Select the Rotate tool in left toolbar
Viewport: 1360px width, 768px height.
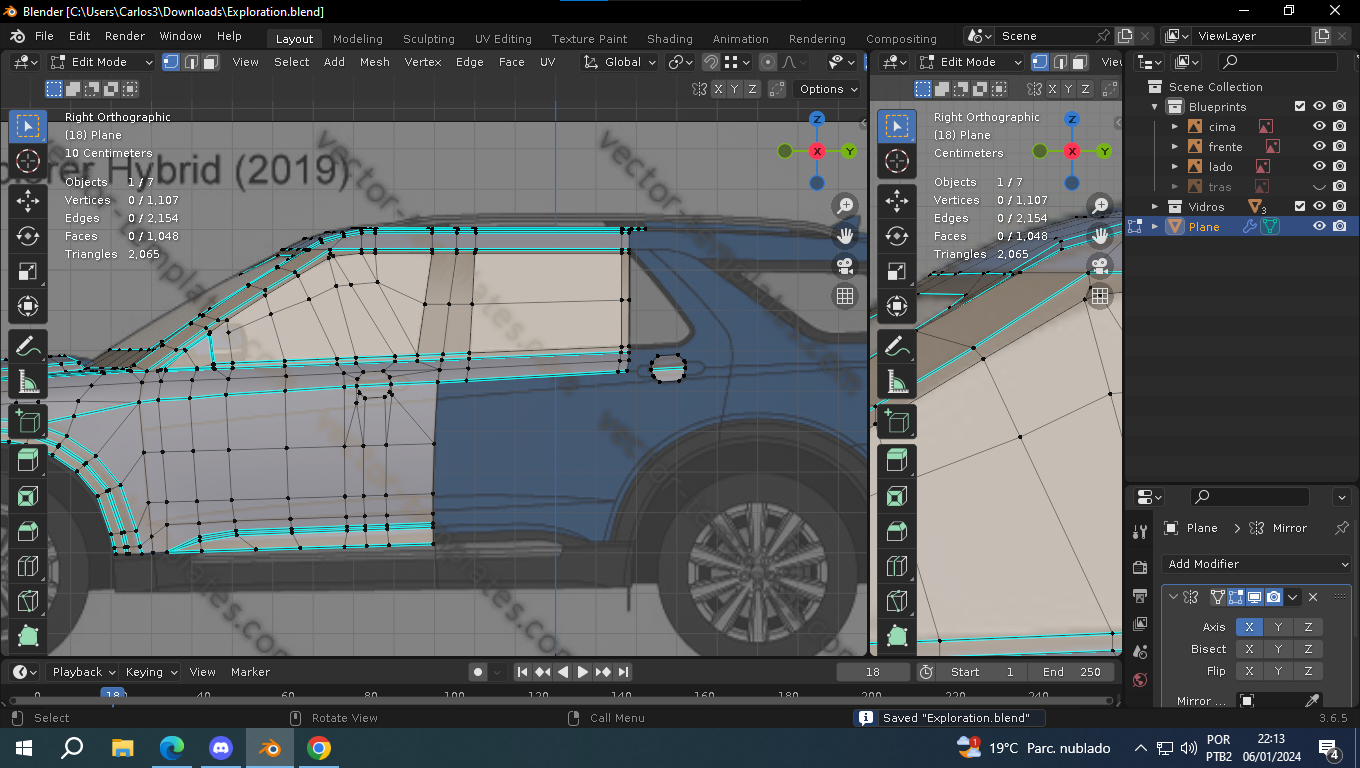tap(28, 236)
